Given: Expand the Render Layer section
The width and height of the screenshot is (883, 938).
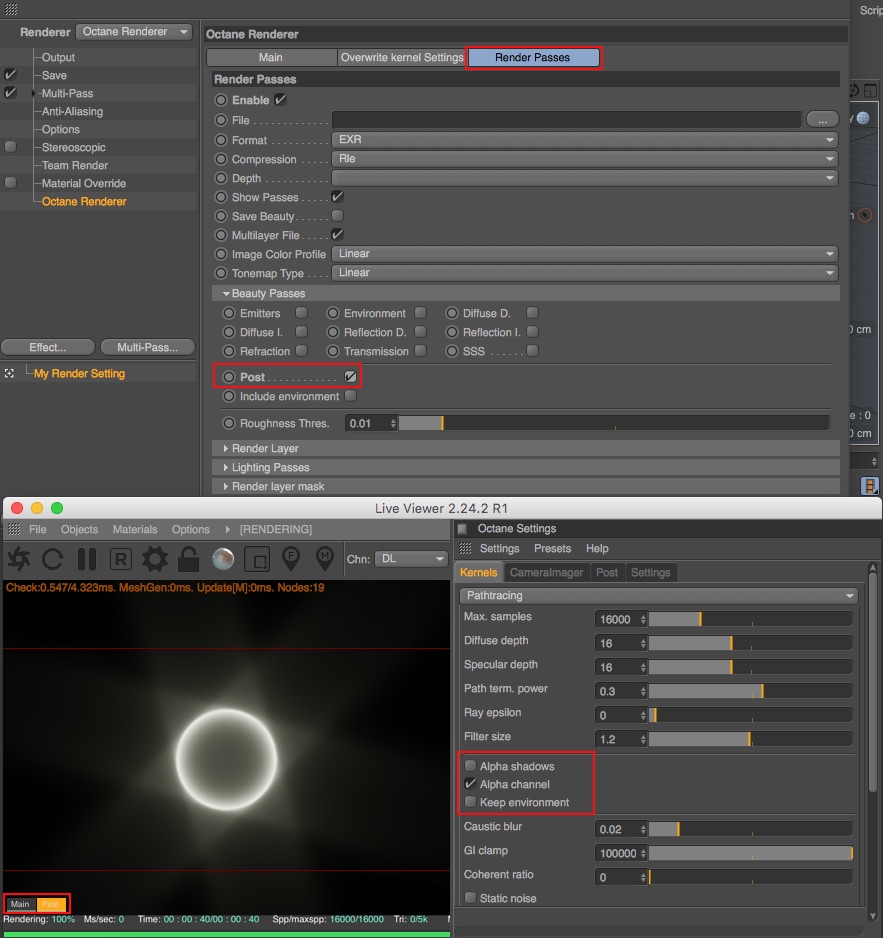Looking at the screenshot, I should pos(226,449).
